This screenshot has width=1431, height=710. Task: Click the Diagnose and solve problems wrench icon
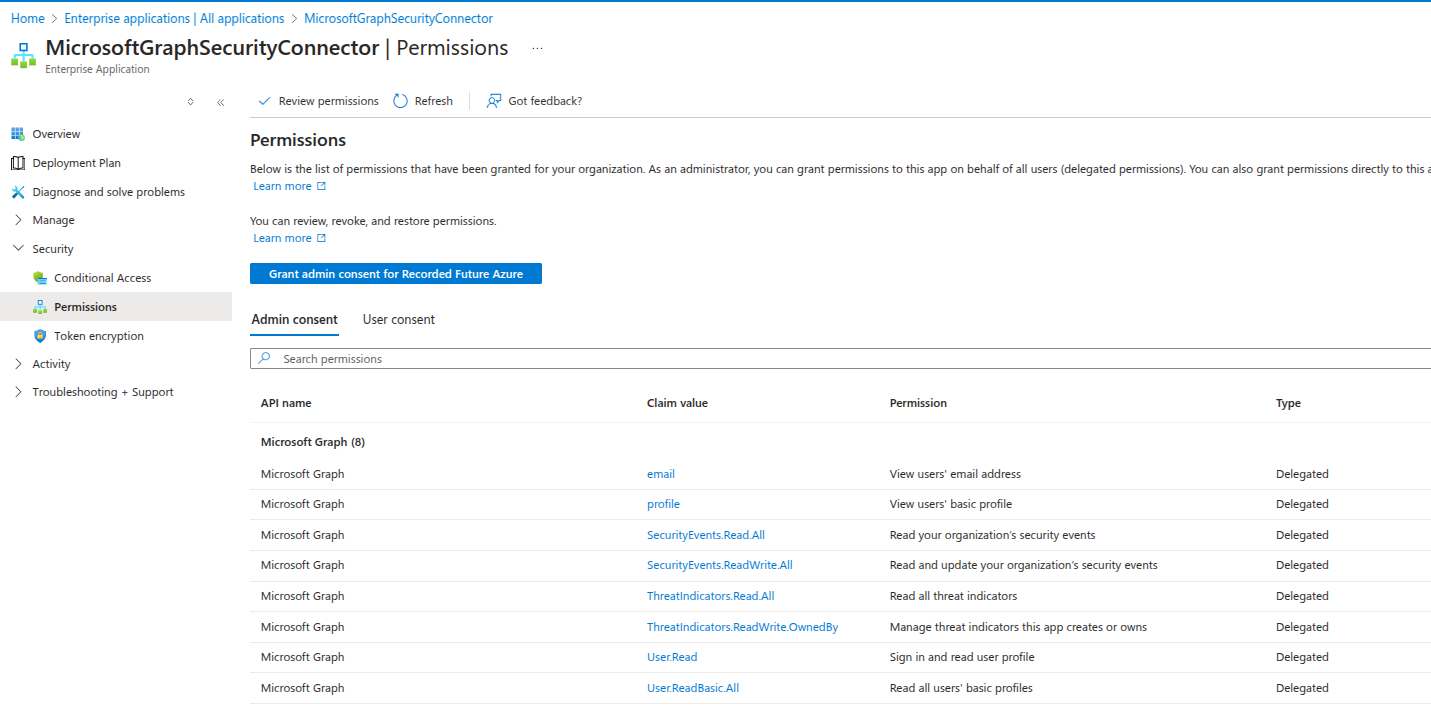click(20, 191)
